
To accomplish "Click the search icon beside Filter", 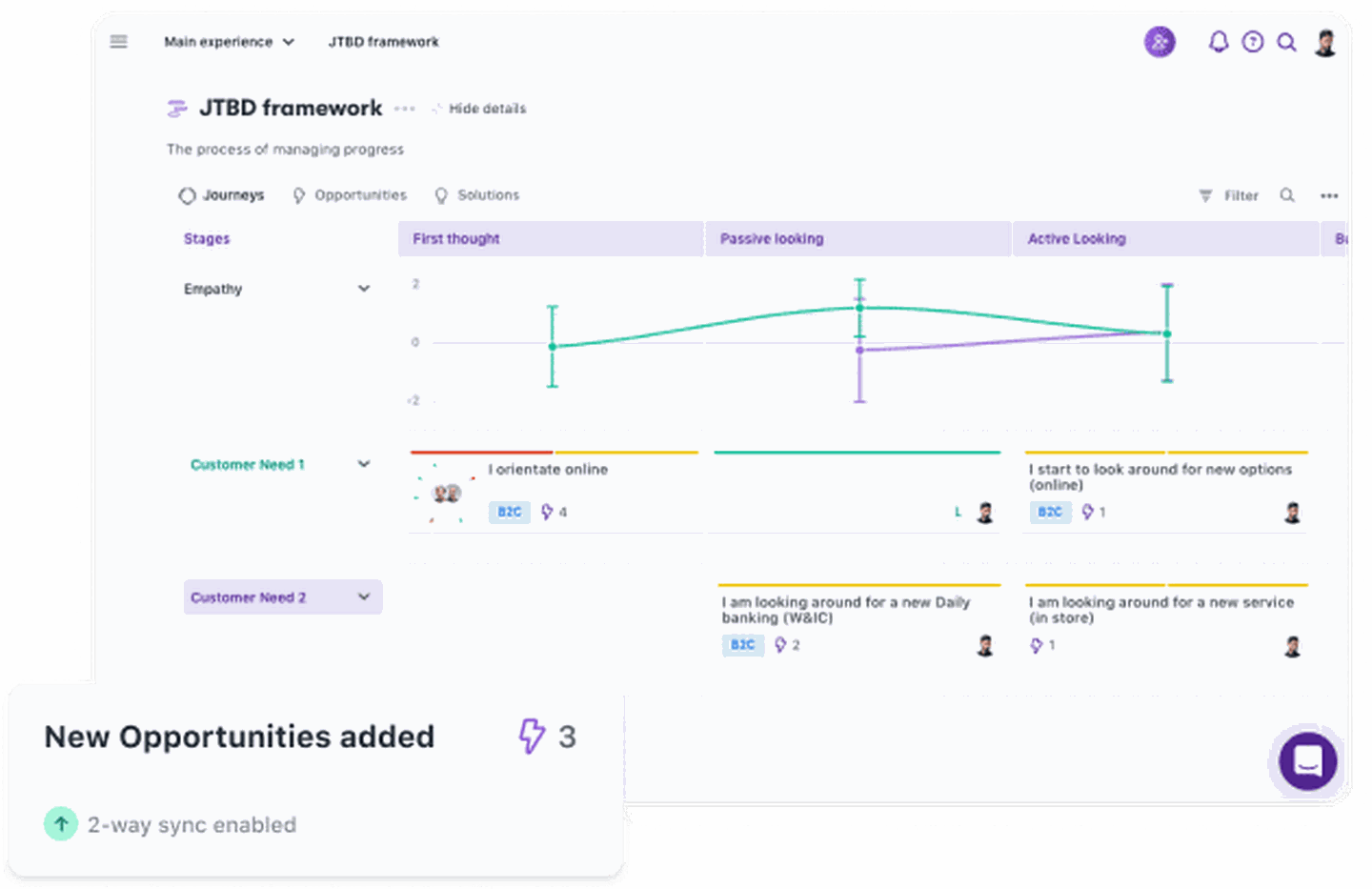I will point(1287,195).
